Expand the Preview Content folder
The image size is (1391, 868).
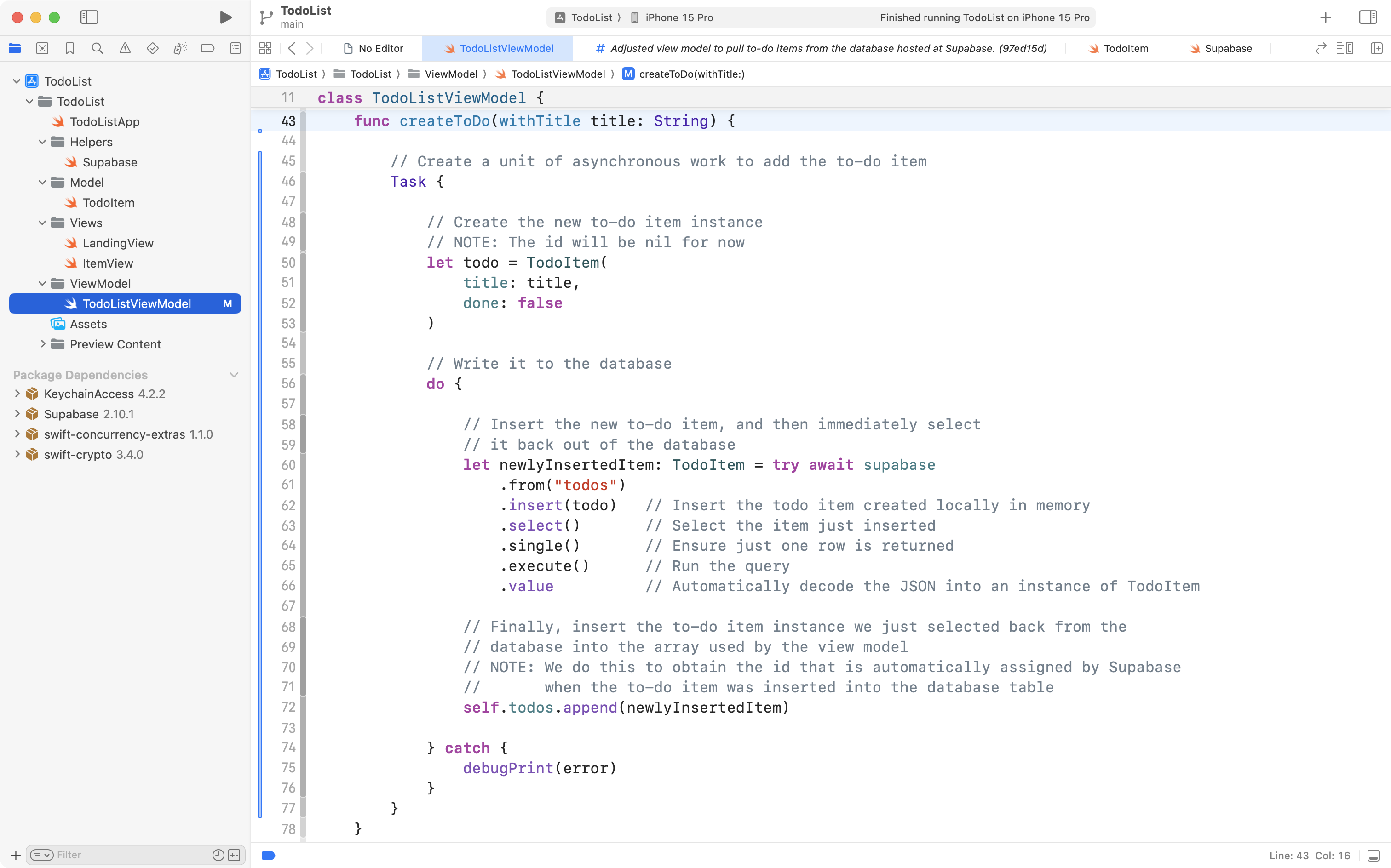(x=42, y=344)
